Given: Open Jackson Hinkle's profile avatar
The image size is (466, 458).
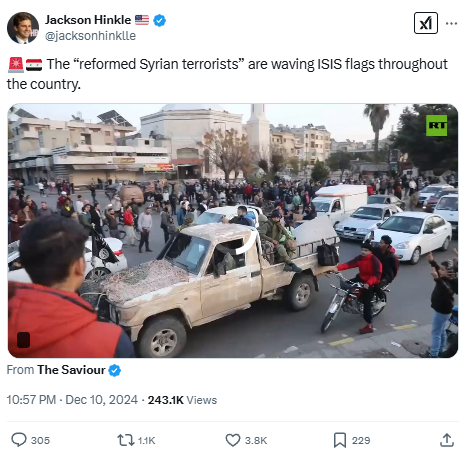Looking at the screenshot, I should (23, 28).
